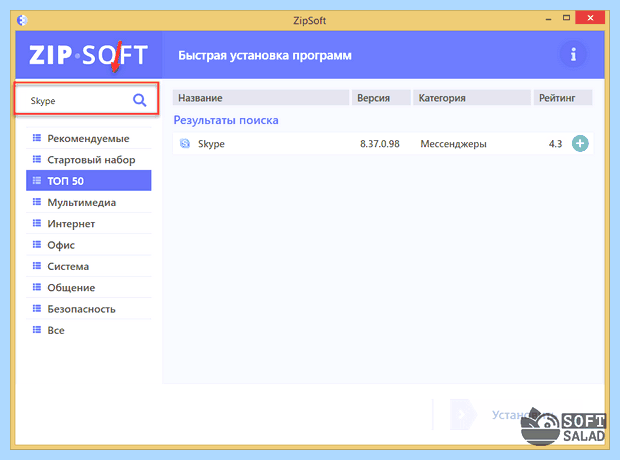Open the Безопасность category
Viewport: 620px width, 460px height.
coord(89,309)
